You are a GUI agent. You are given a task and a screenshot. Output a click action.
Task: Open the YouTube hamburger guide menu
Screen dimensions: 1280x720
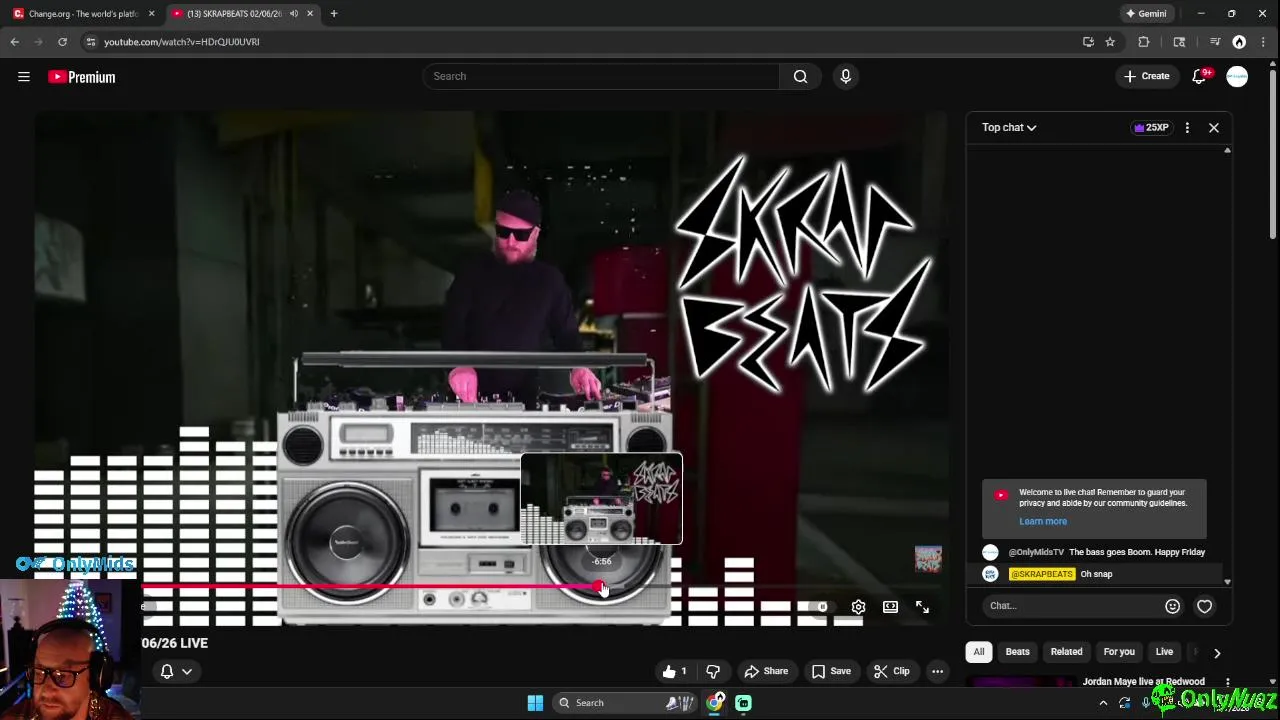(24, 76)
